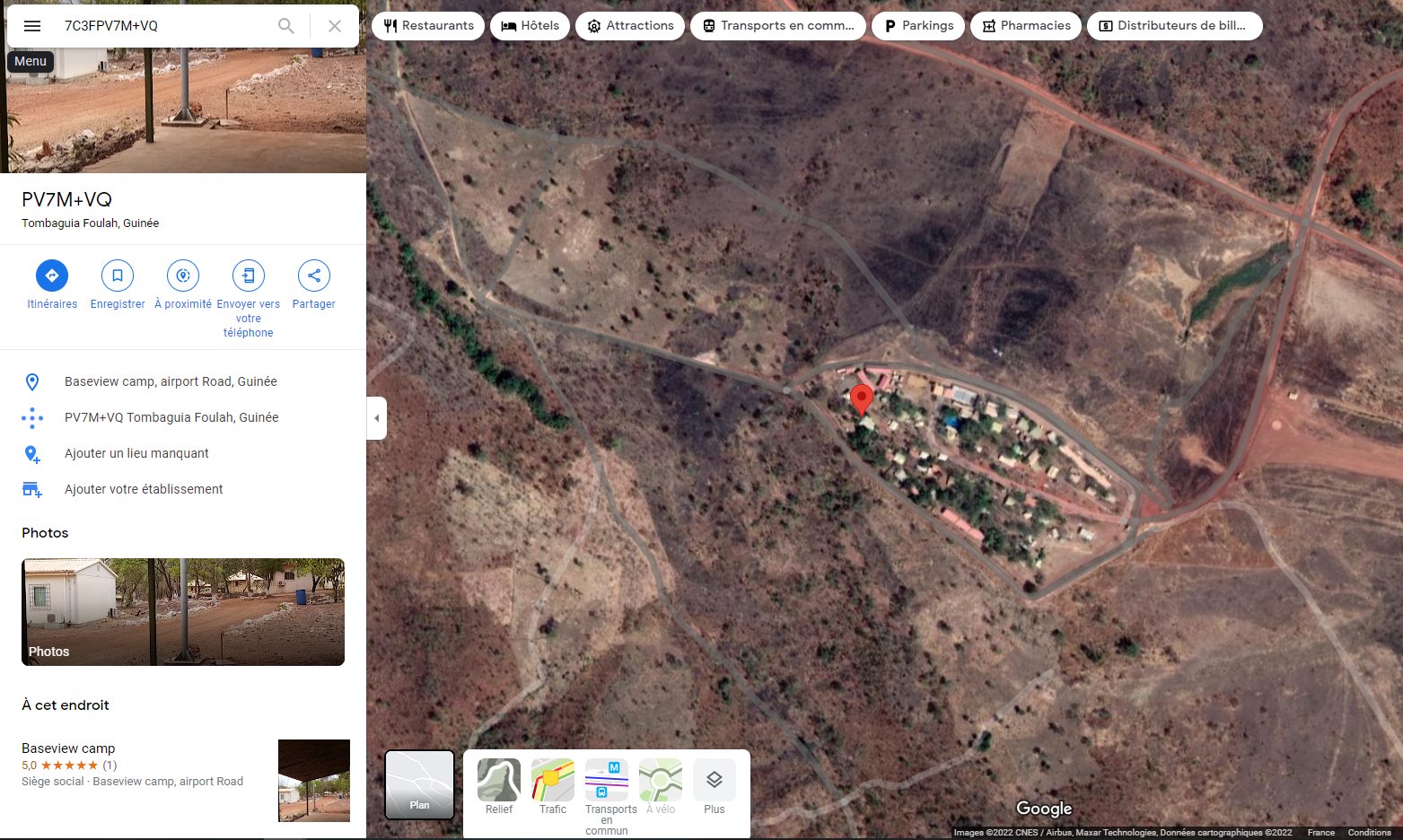
Task: Share the location with Partager
Action: tap(314, 285)
